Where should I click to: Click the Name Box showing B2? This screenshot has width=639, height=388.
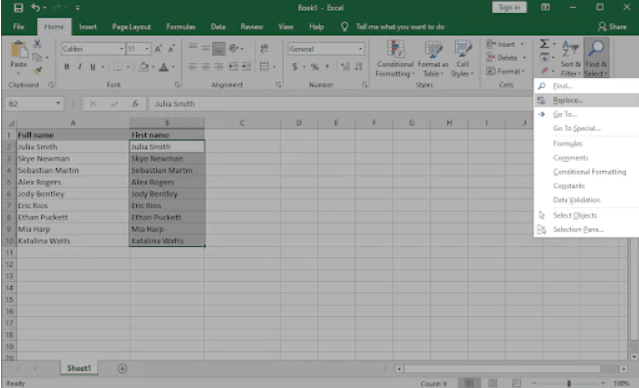click(35, 104)
